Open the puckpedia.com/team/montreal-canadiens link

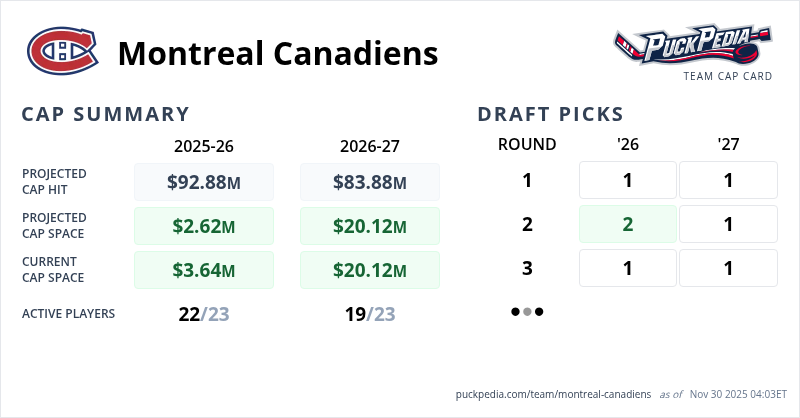click(x=553, y=395)
